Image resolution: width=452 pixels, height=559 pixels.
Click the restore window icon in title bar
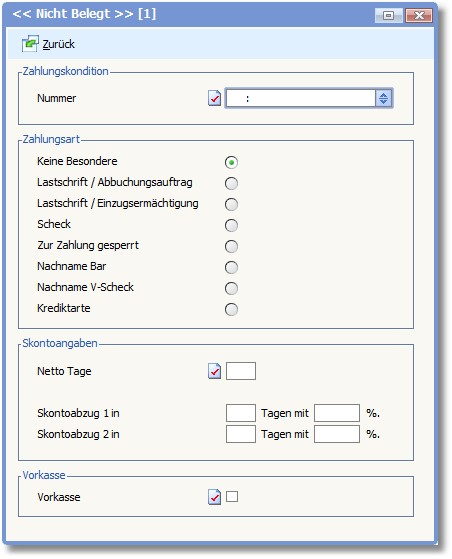[388, 16]
